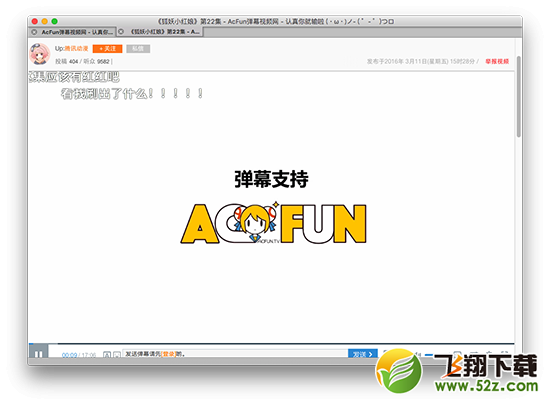550x405 pixels.
Task: Click the video progress bar
Action: point(271,344)
